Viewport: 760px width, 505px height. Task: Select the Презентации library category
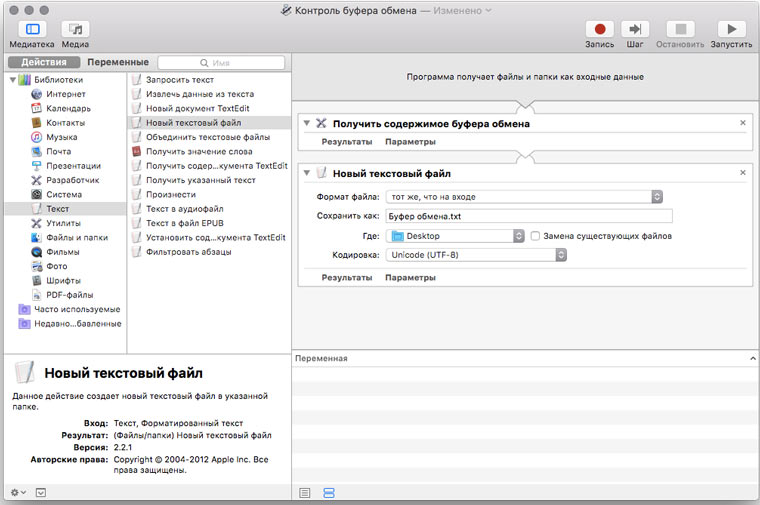tap(73, 166)
